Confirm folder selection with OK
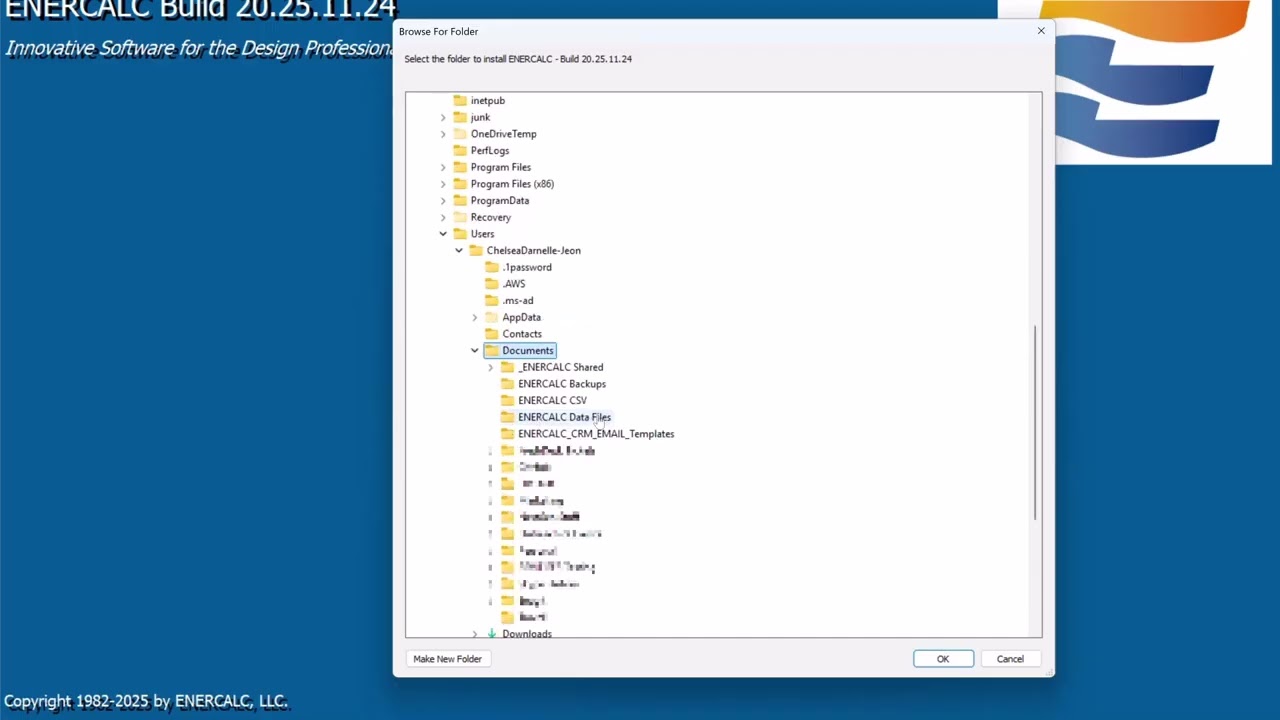 coord(943,659)
